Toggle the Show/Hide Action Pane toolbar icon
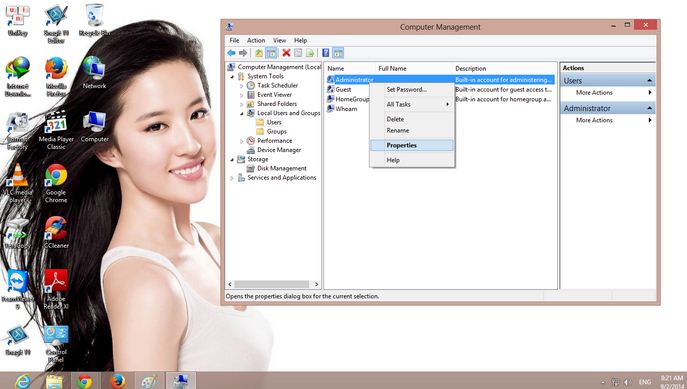 [x=338, y=53]
